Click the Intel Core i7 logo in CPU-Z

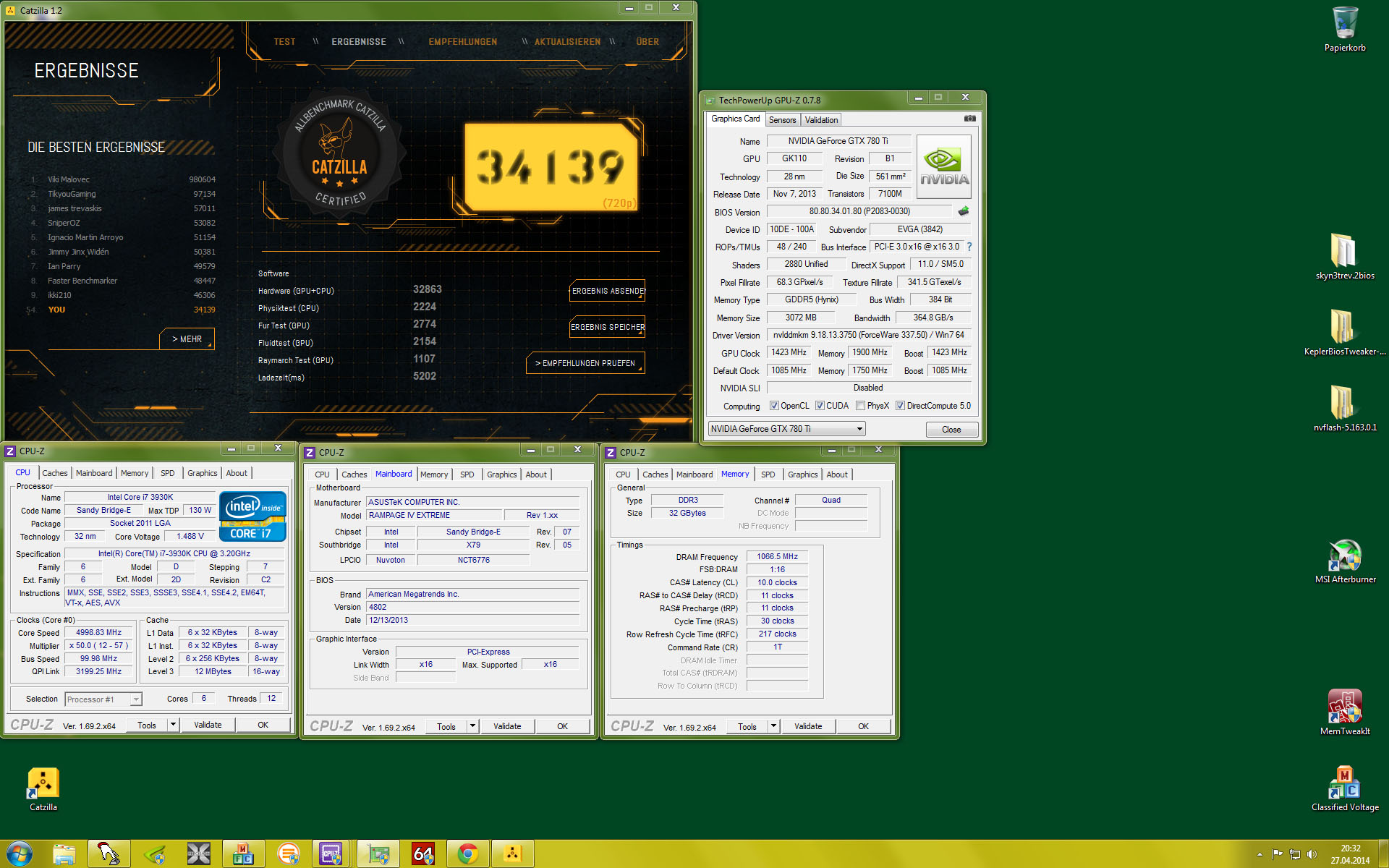click(252, 516)
